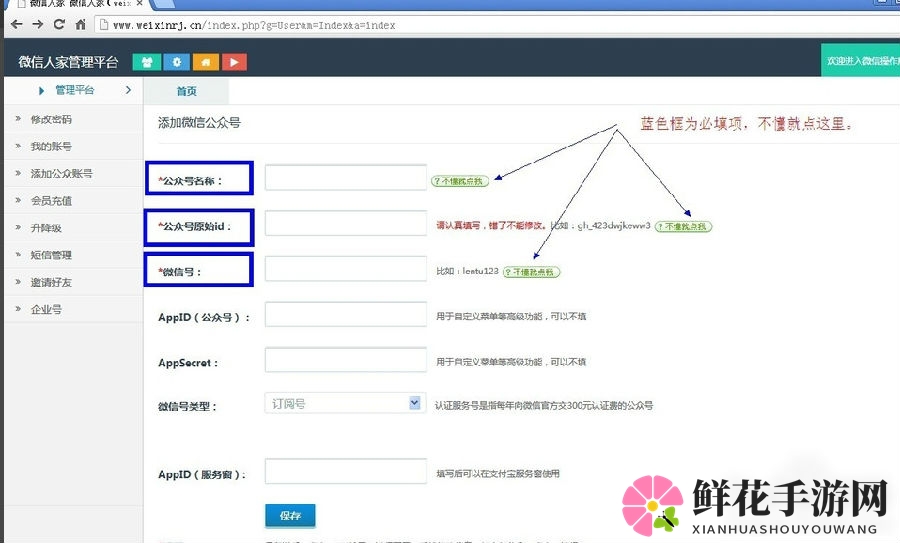Viewport: 900px width, 543px height.
Task: Open the 微信号类型 订阅号 dropdown
Action: click(346, 403)
